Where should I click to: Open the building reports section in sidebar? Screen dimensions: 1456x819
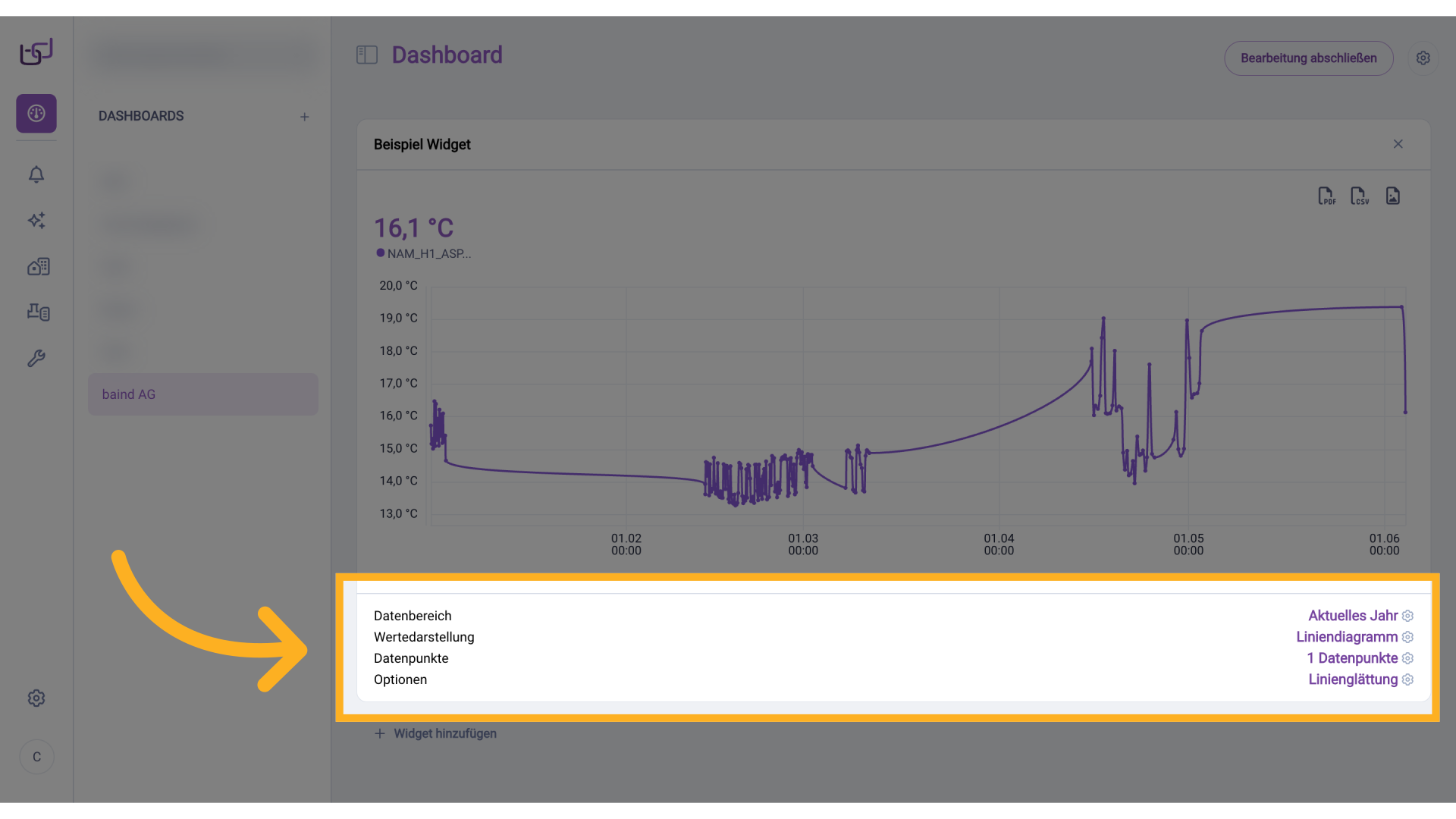pyautogui.click(x=37, y=266)
